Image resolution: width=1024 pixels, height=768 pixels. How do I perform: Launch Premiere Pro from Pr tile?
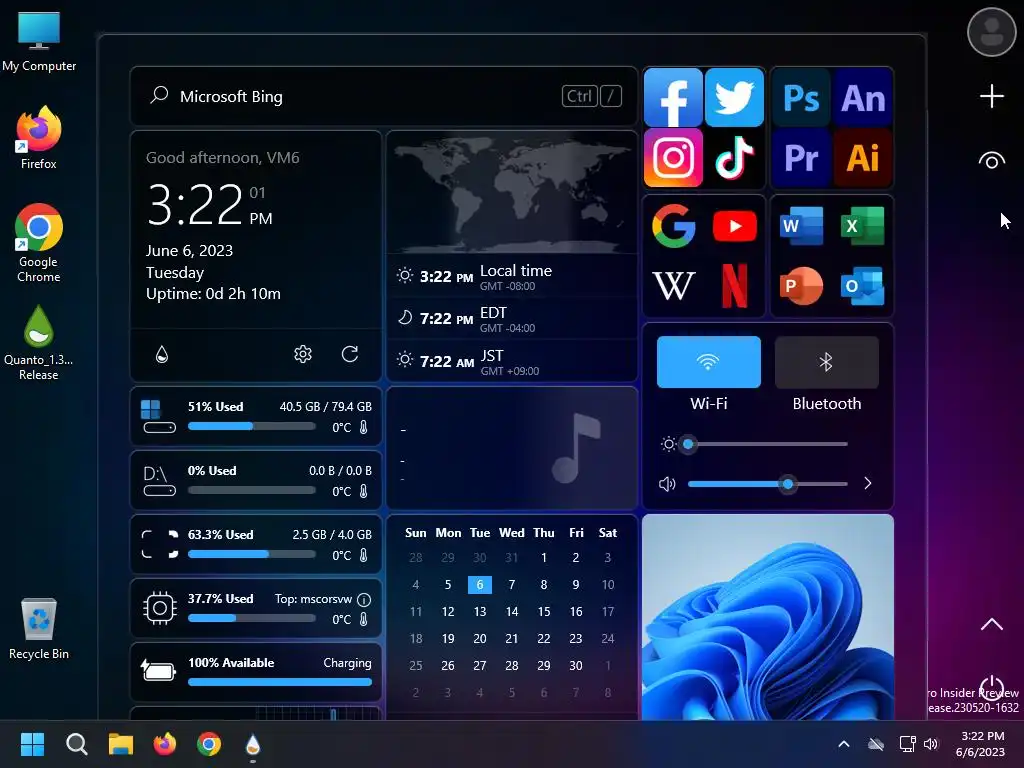point(801,157)
